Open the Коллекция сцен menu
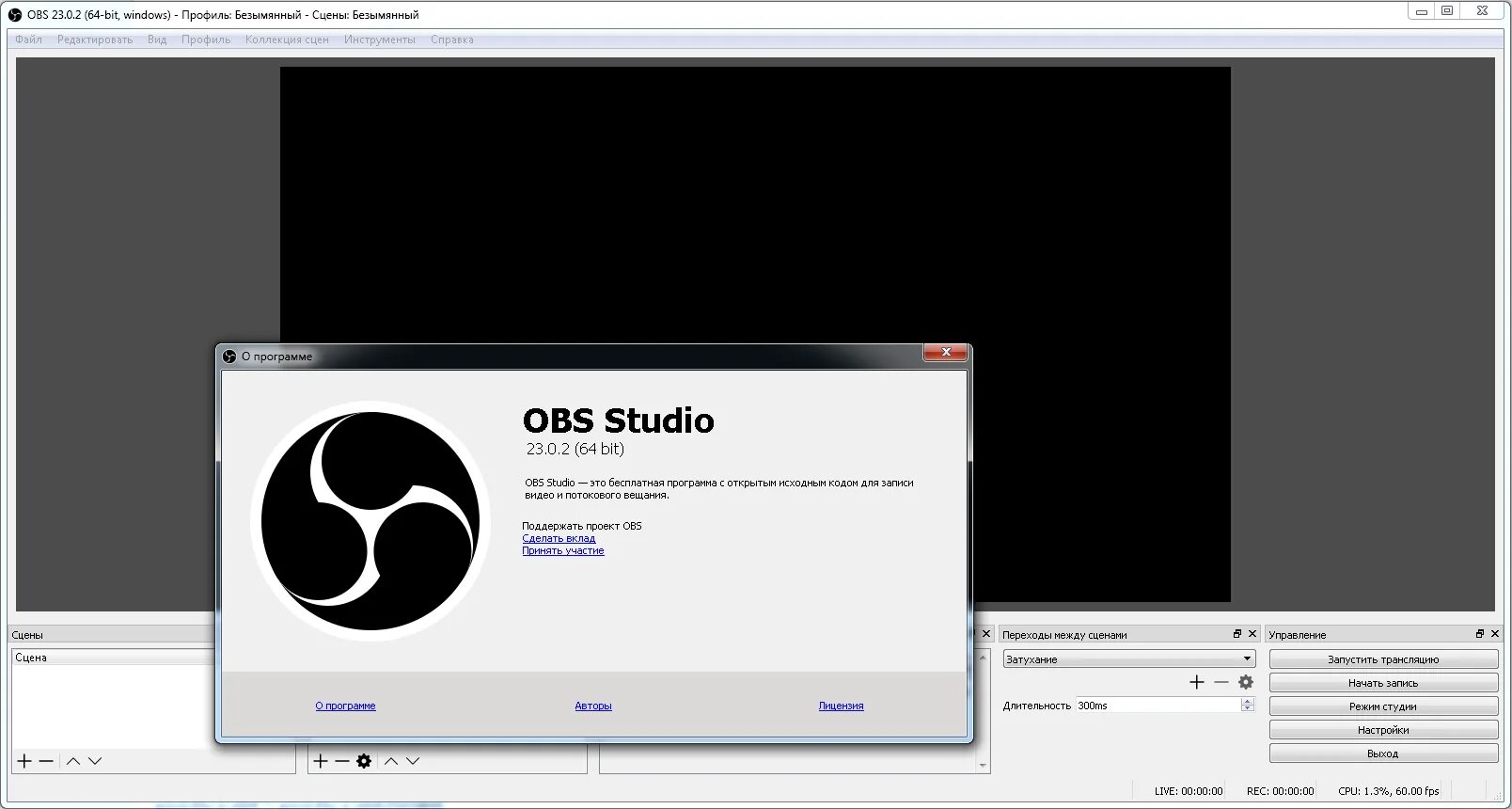 coord(287,40)
